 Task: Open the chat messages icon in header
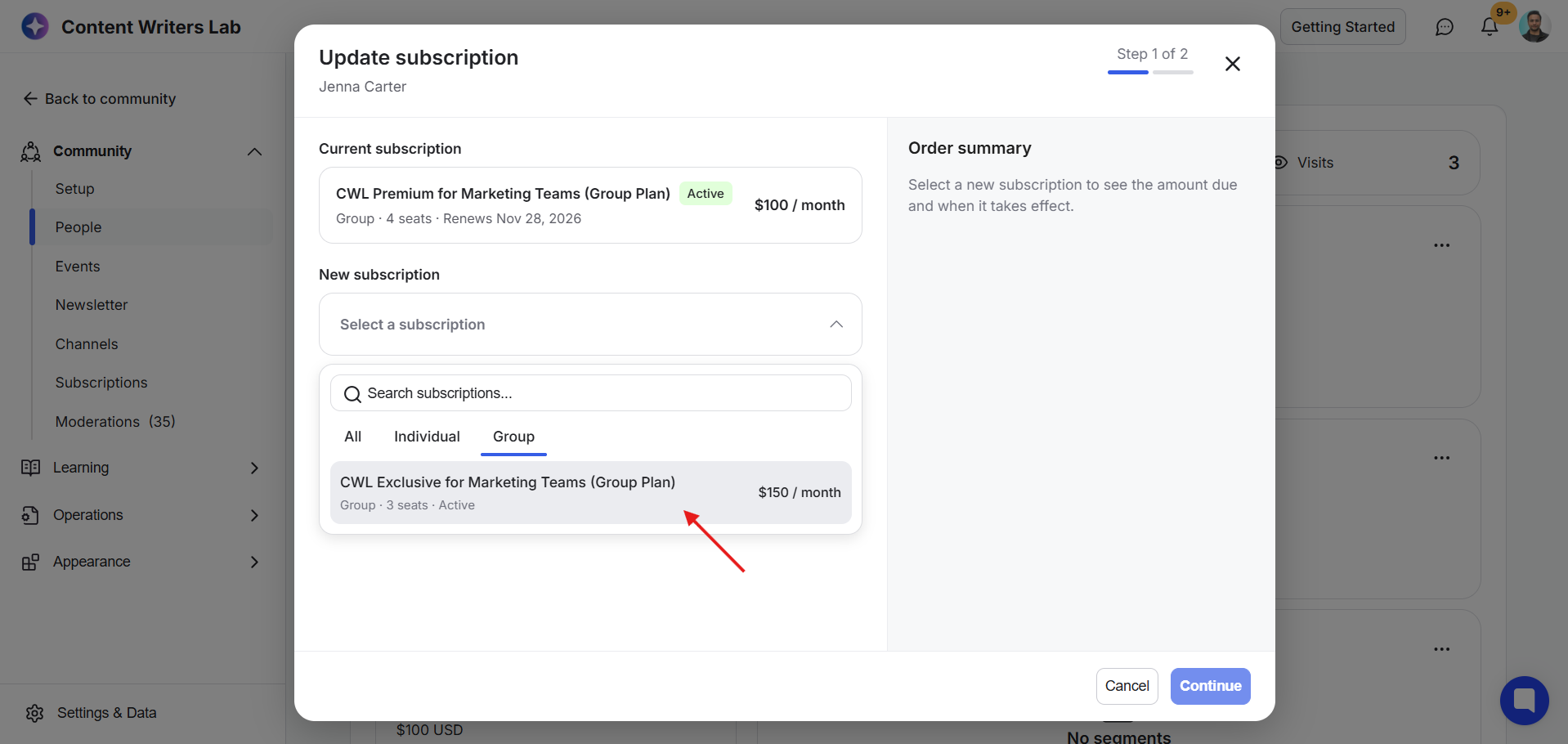[1445, 27]
